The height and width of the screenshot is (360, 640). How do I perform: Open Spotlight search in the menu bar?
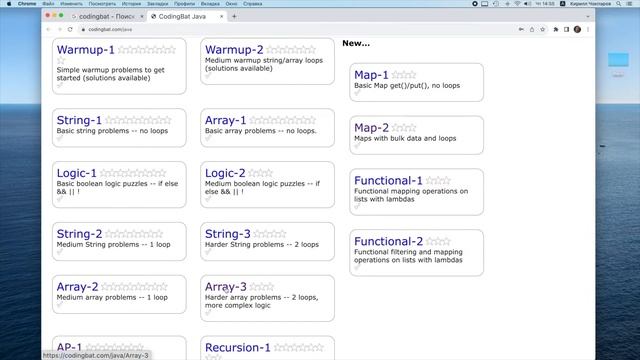(619, 4)
